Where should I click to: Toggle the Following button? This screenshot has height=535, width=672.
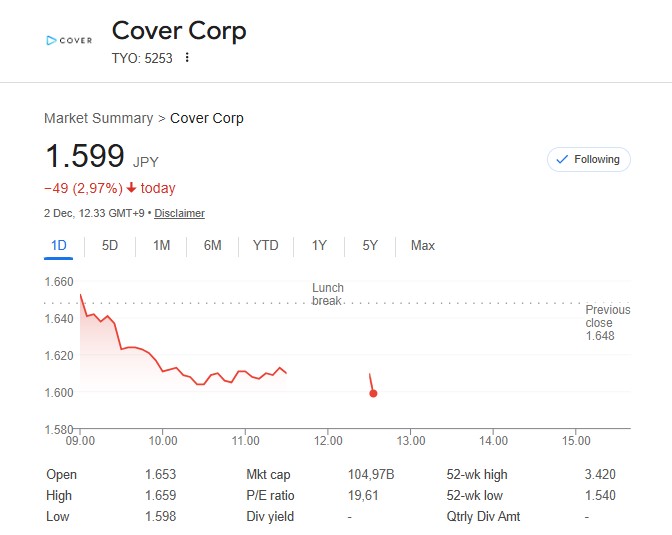(x=588, y=159)
